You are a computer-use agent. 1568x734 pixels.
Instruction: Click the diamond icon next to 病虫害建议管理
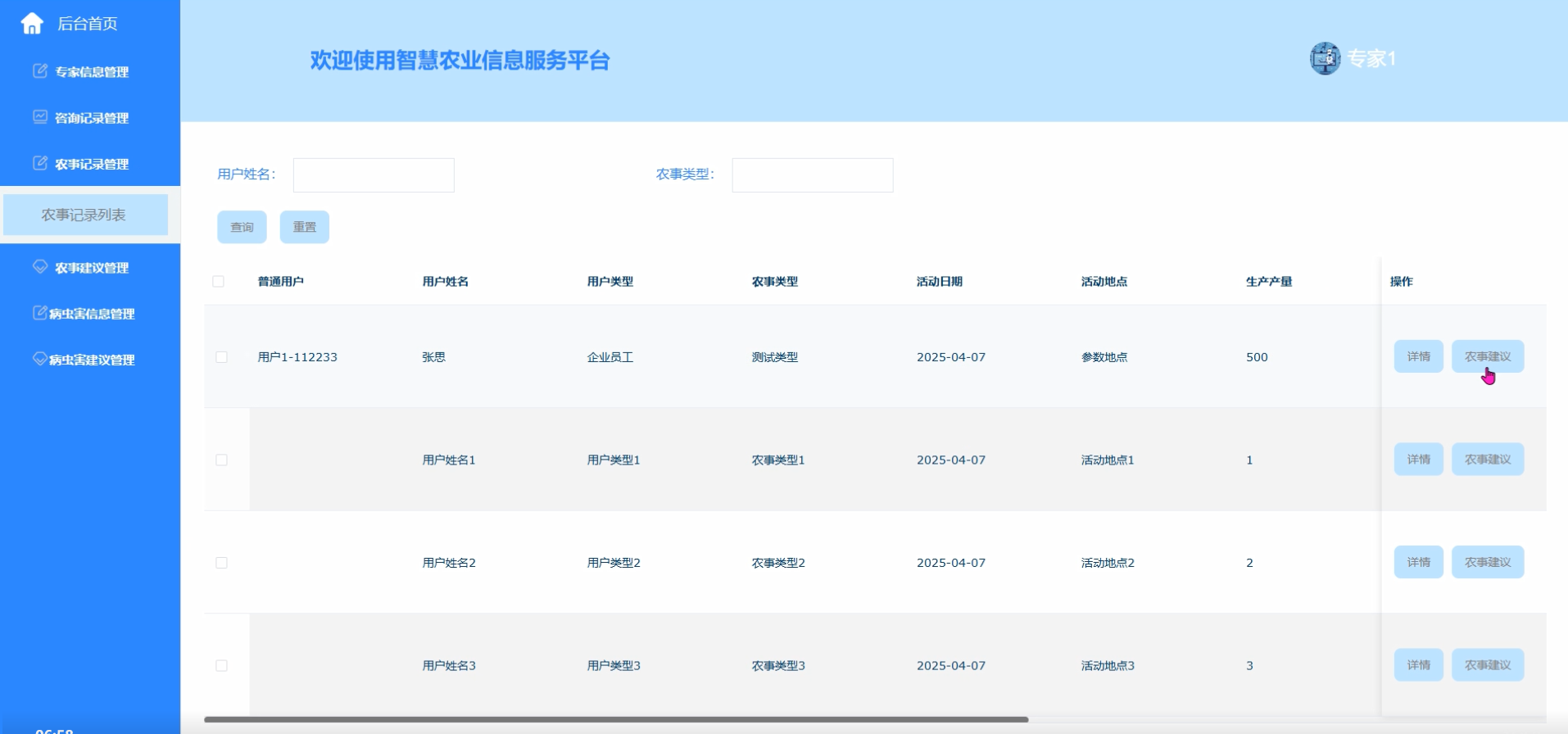[39, 358]
